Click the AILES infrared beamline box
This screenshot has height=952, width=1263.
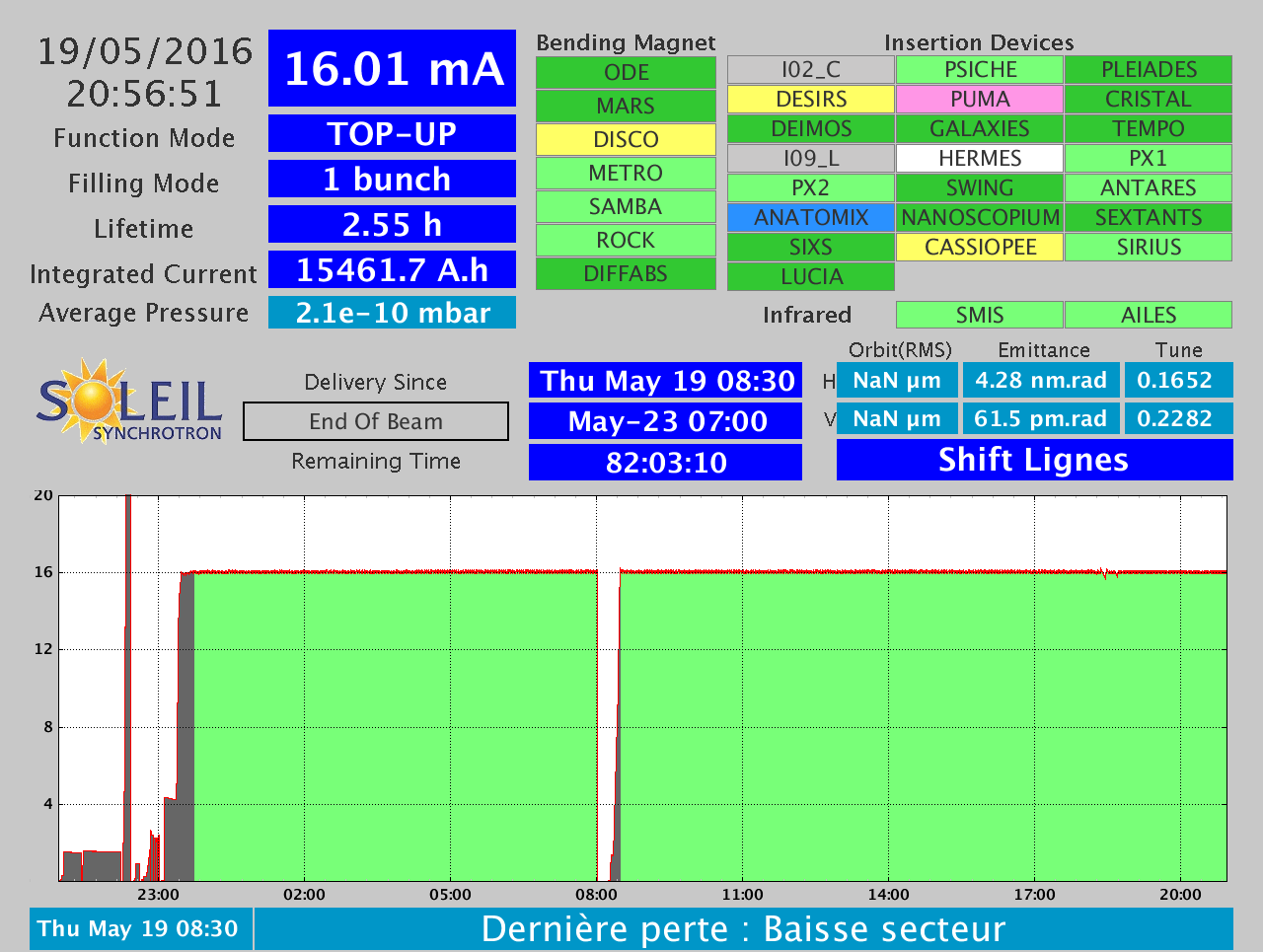[1149, 315]
